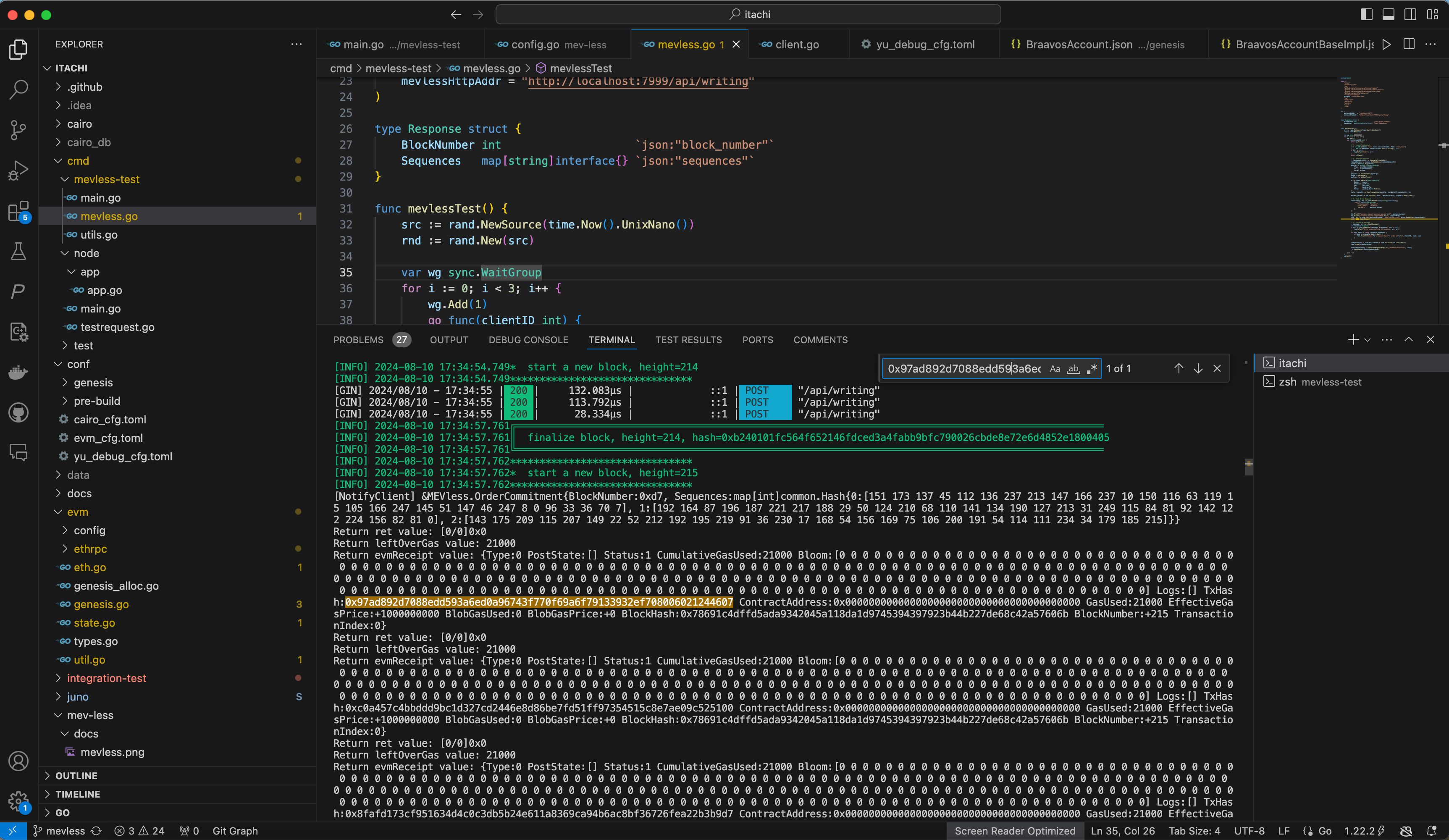Viewport: 1449px width, 840px height.
Task: Collapse the cmd folder
Action: pyautogui.click(x=177, y=160)
